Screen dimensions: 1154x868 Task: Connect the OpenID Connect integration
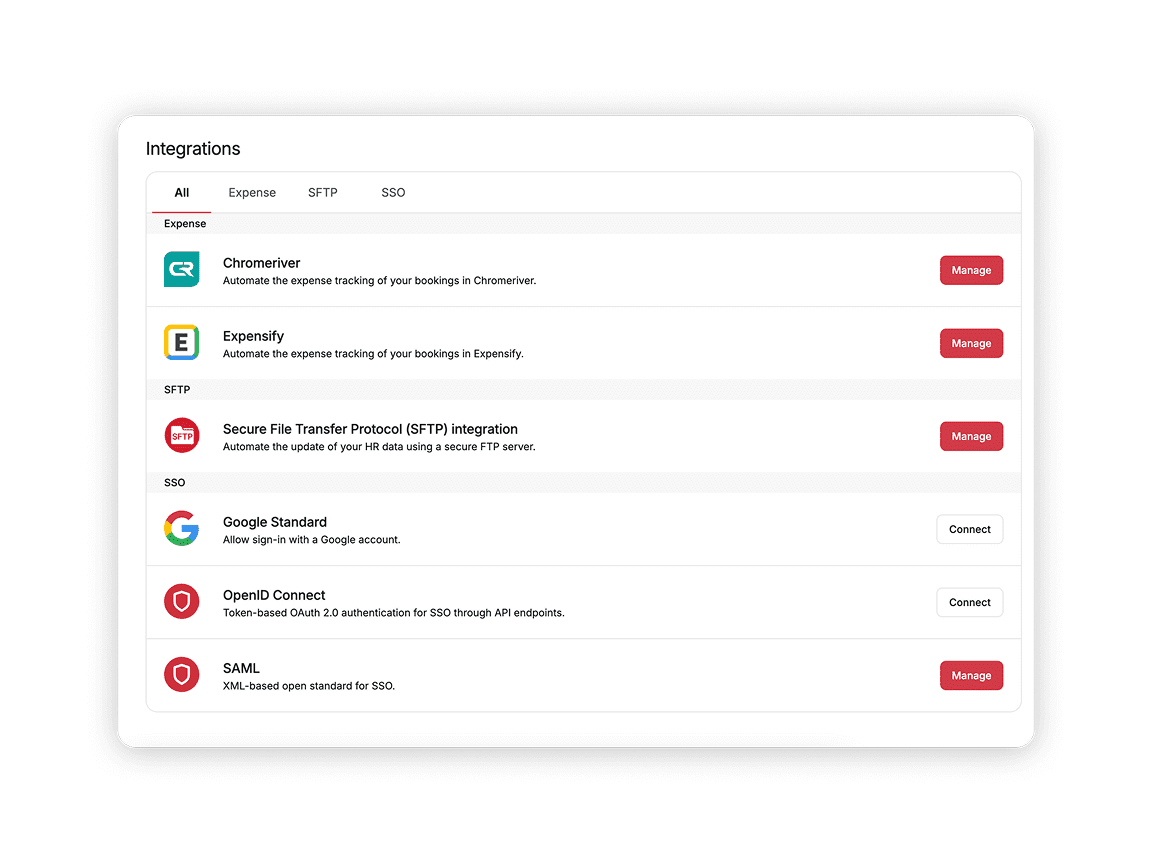point(969,602)
